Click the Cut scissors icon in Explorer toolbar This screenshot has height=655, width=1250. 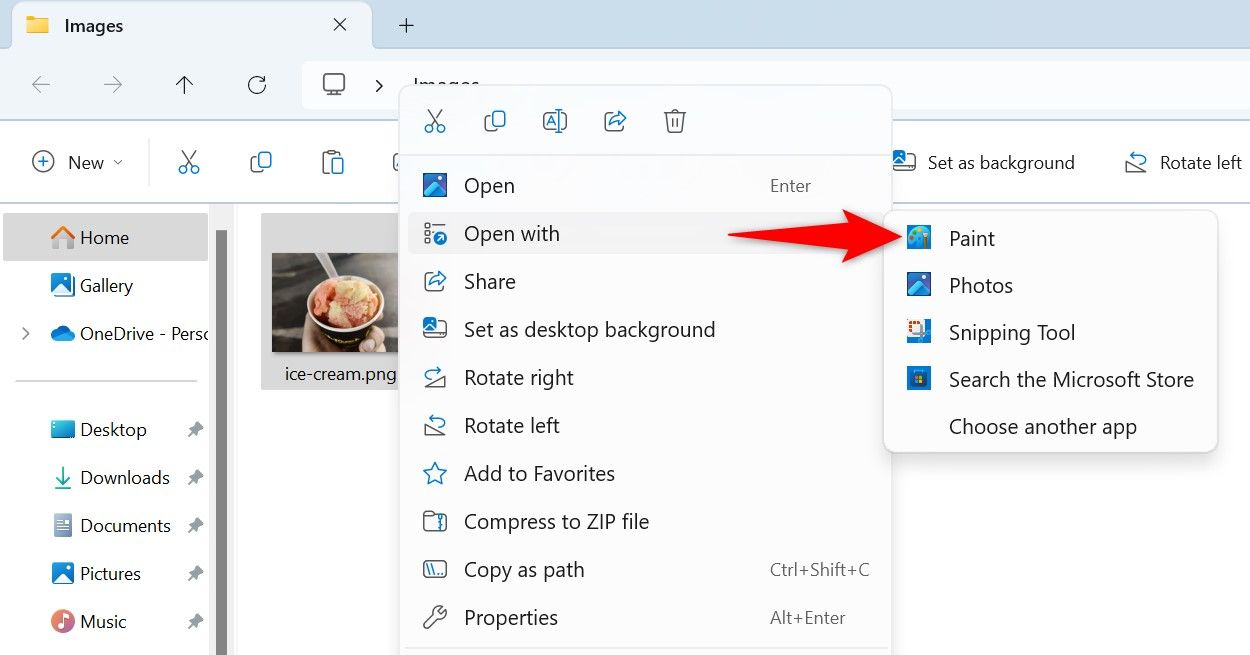coord(189,162)
